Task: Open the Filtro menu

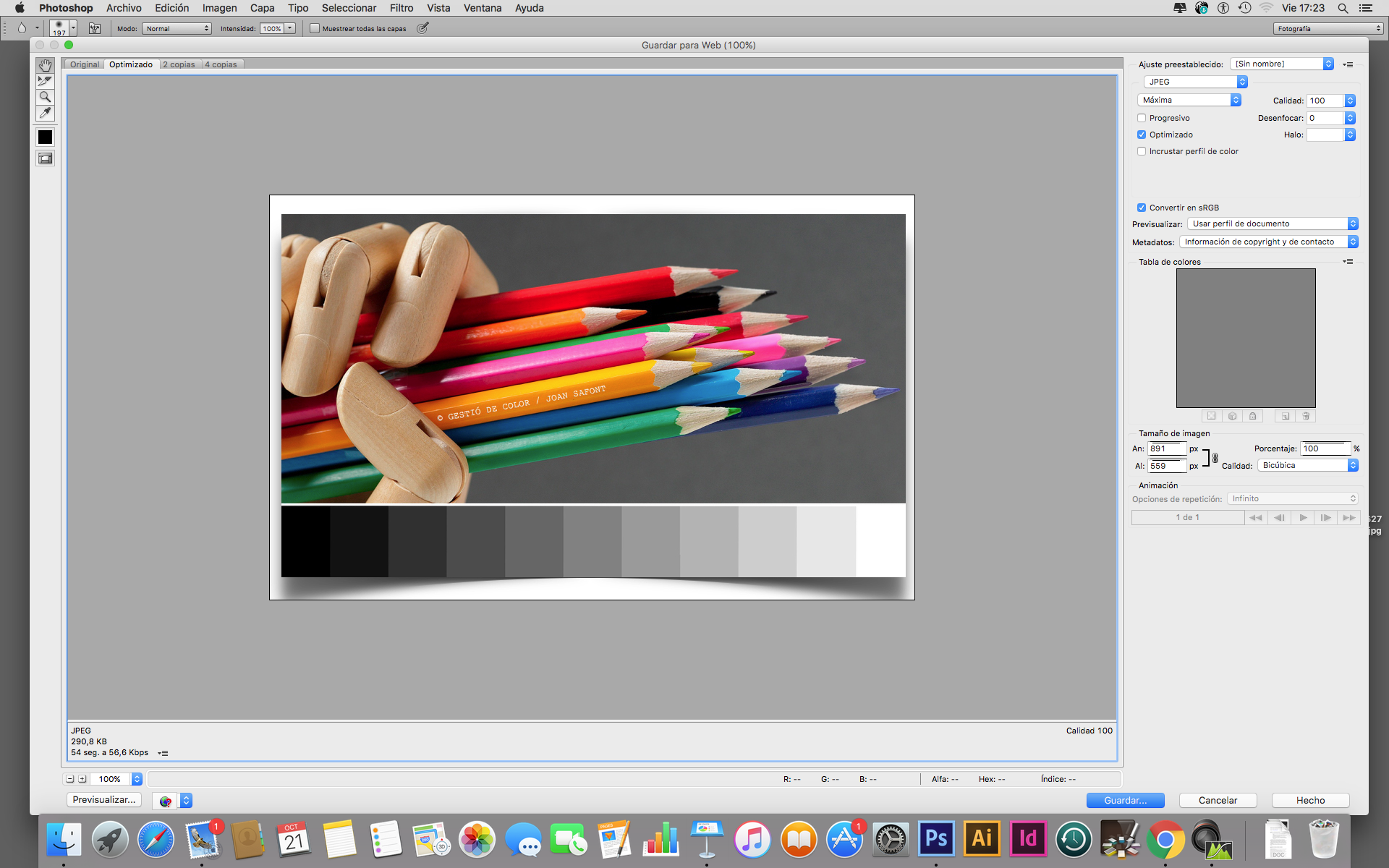Action: coord(401,8)
